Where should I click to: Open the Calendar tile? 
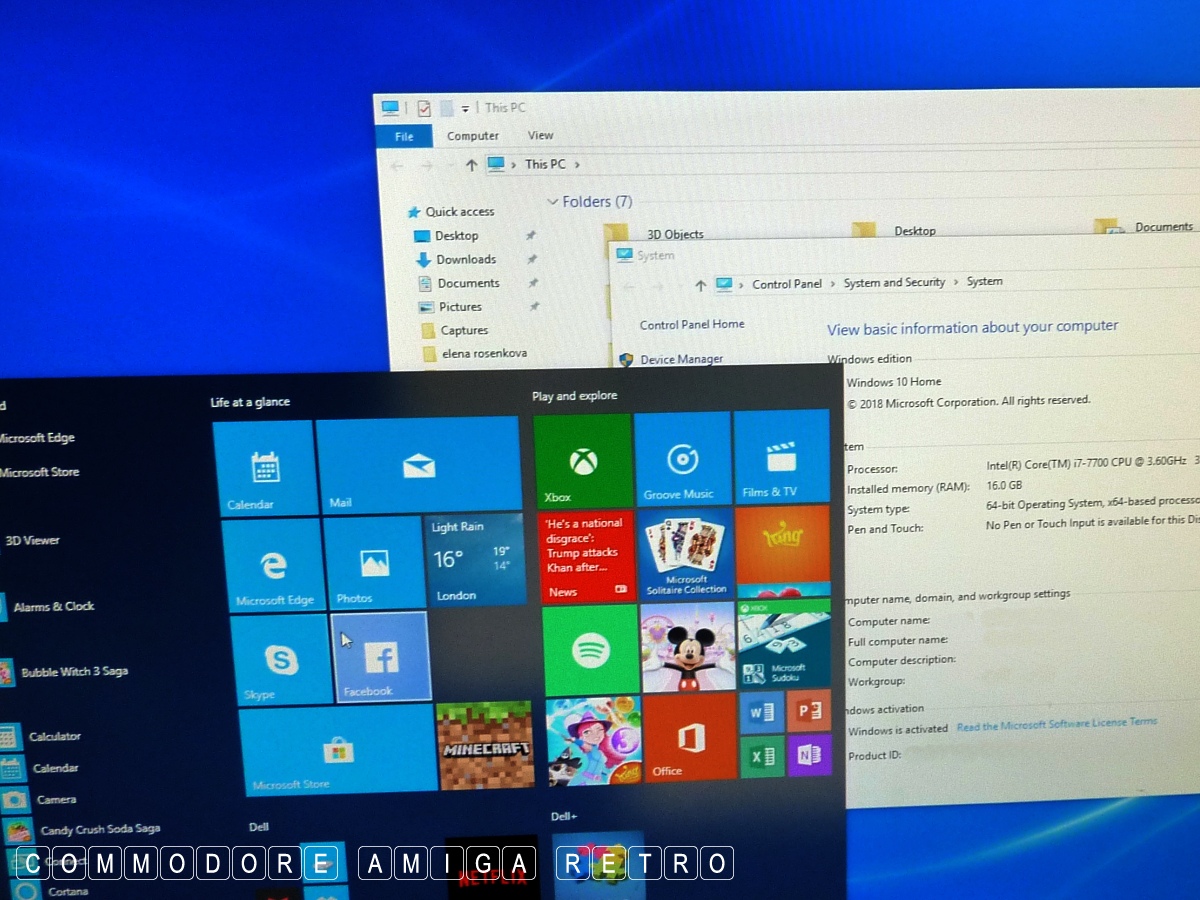tap(265, 468)
